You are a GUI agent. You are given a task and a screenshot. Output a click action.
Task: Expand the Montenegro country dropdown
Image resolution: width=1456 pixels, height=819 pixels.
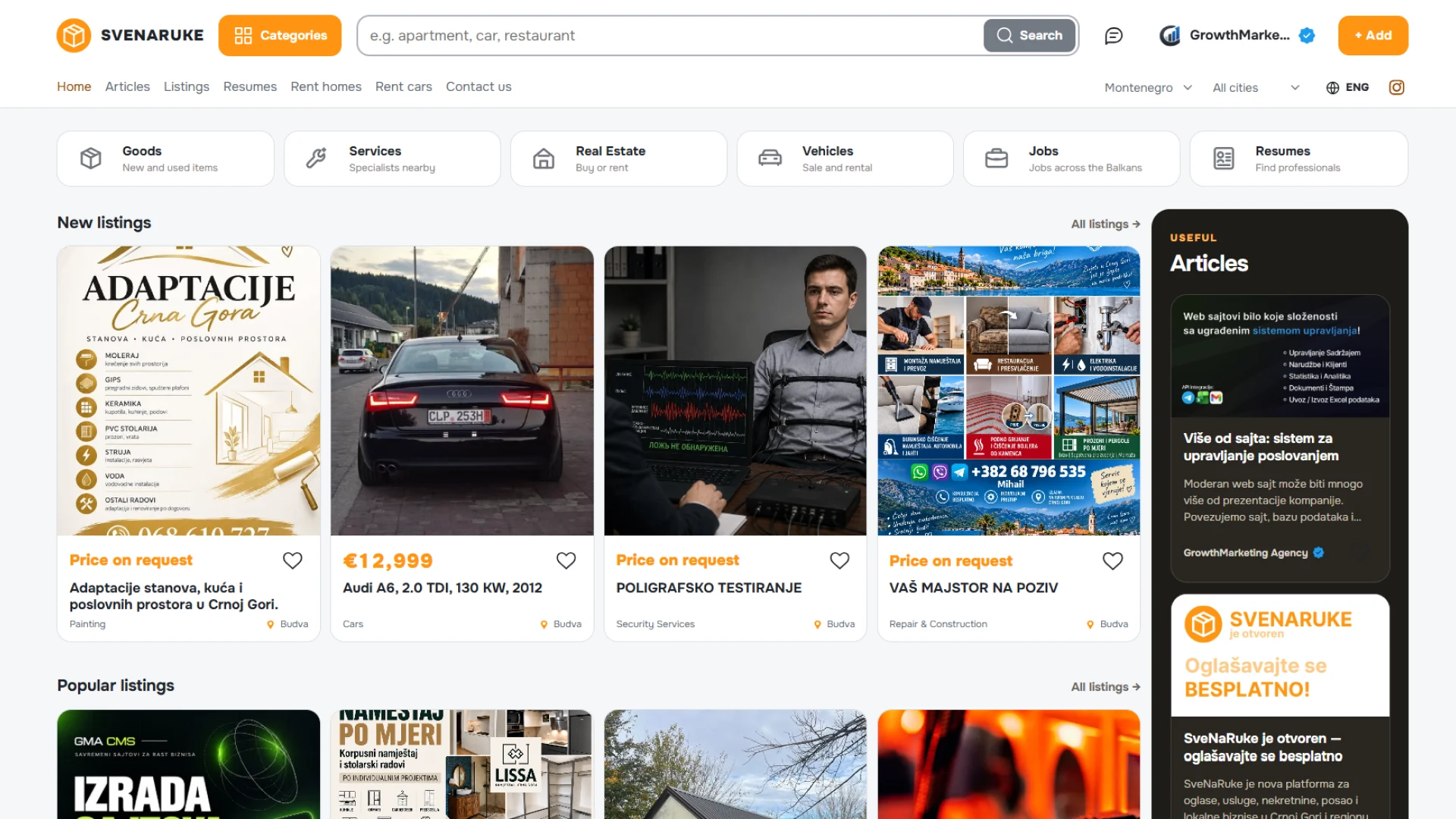tap(1148, 88)
